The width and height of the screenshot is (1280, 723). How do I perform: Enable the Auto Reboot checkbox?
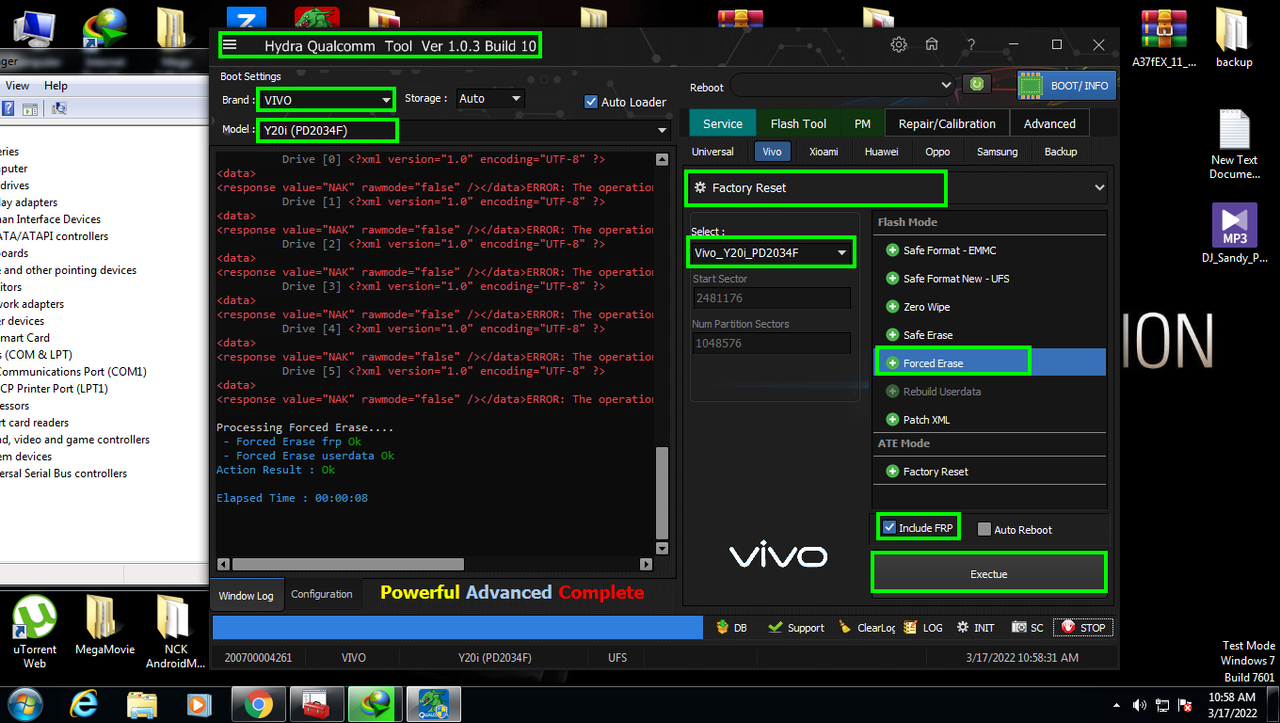[x=984, y=529]
